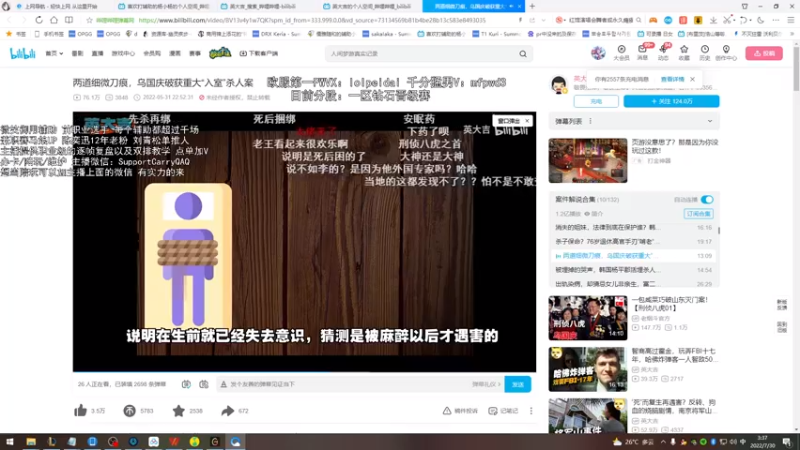Image resolution: width=800 pixels, height=450 pixels.
Task: Open the user avatar in header
Action: pyautogui.click(x=598, y=53)
